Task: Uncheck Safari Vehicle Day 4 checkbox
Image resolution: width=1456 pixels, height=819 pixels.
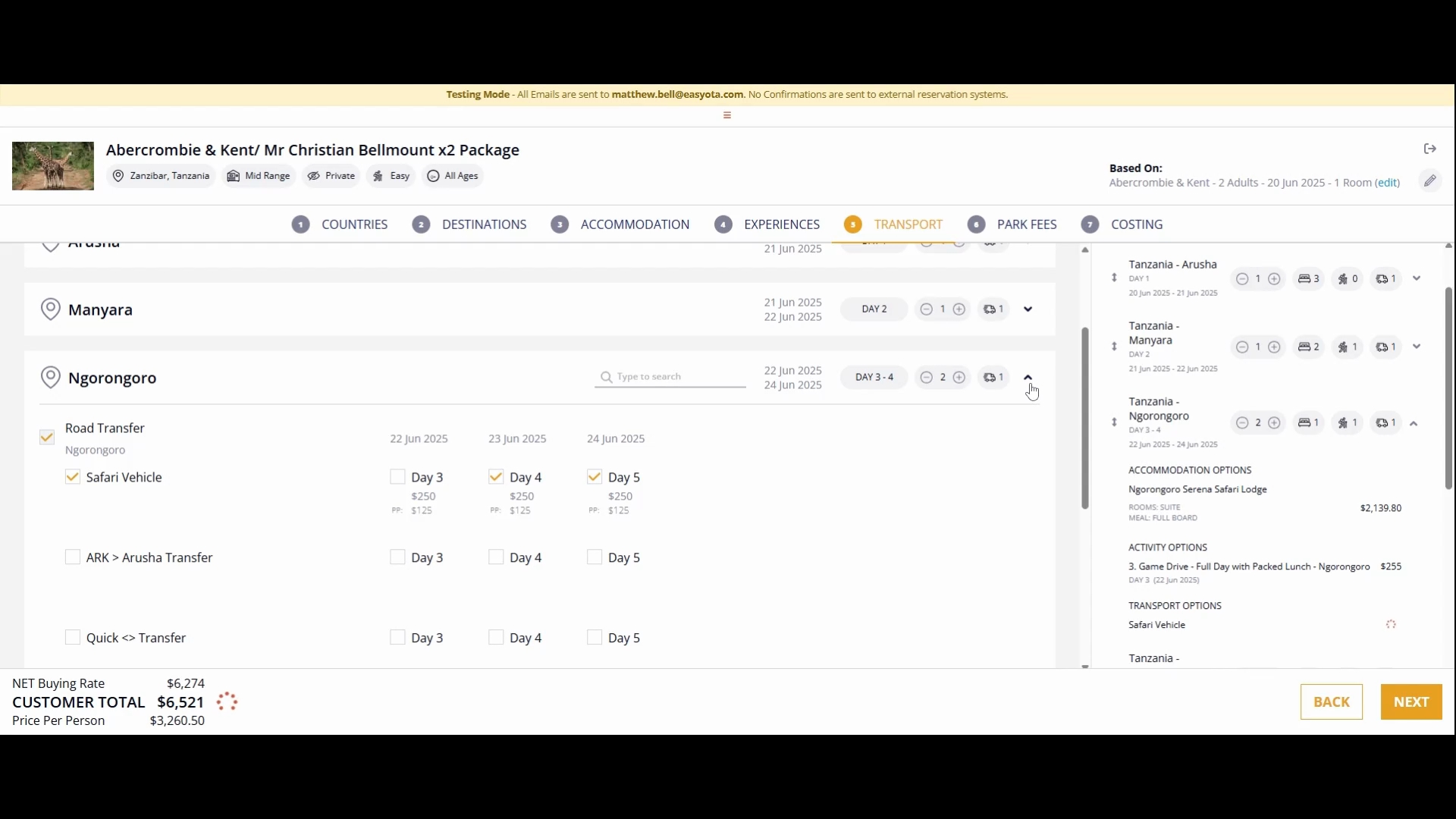Action: [496, 477]
